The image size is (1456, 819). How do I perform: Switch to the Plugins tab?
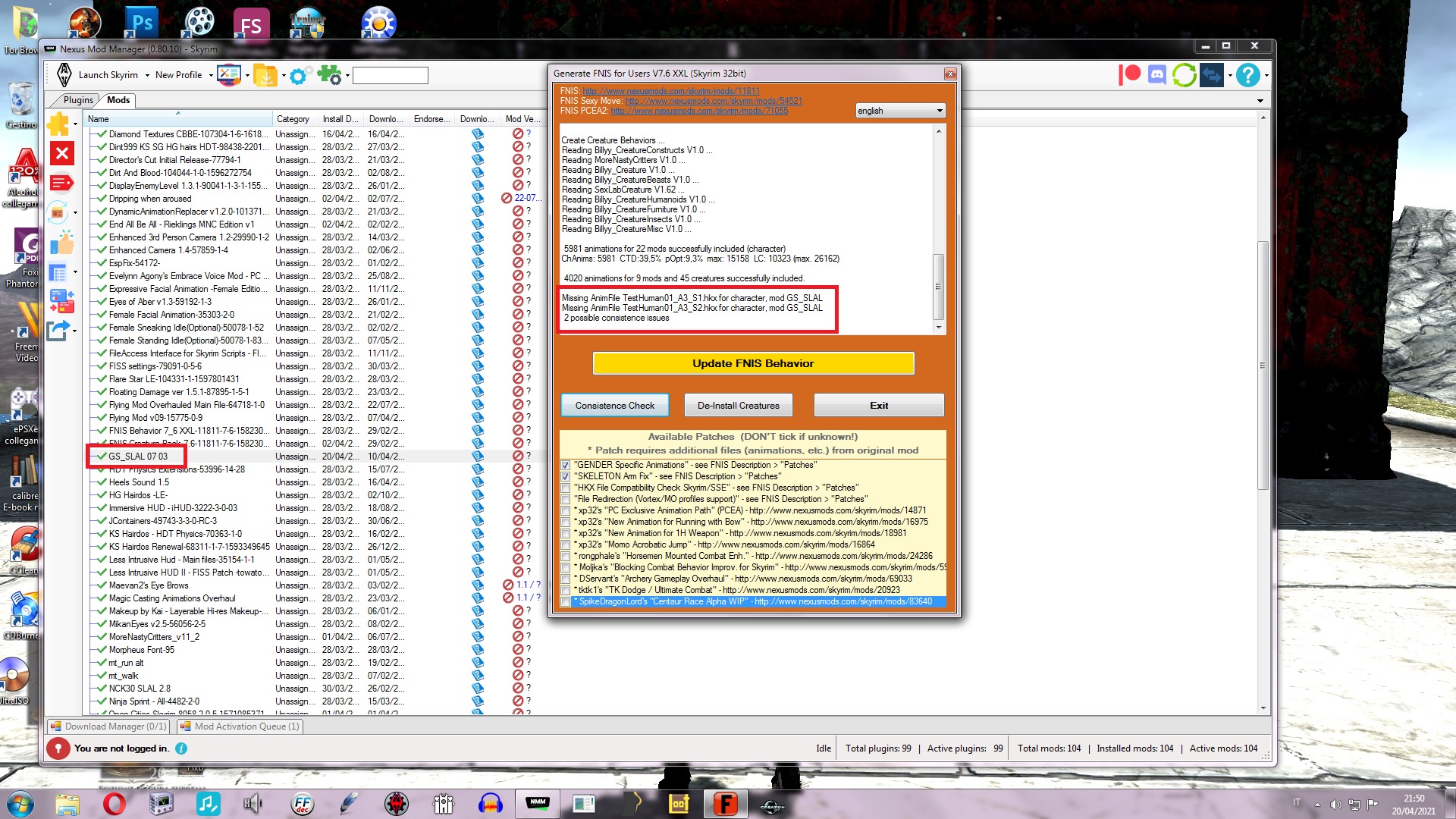[78, 100]
